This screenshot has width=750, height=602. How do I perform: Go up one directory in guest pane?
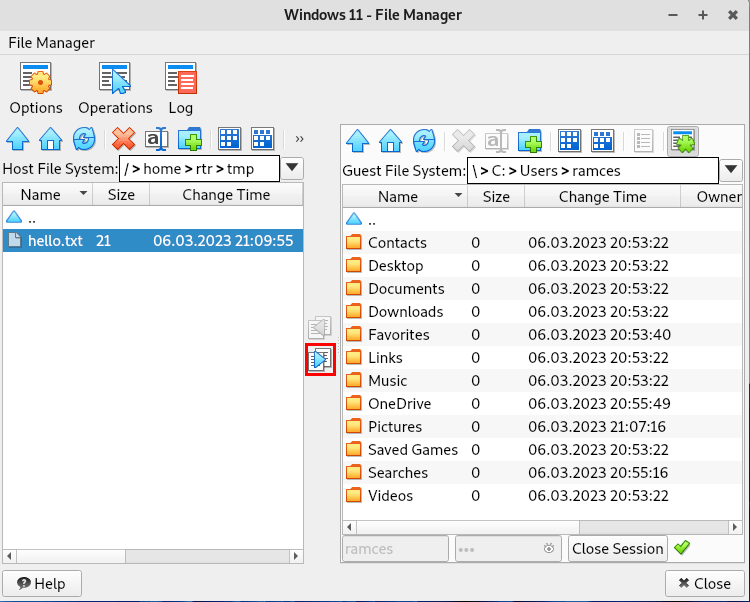(x=357, y=141)
